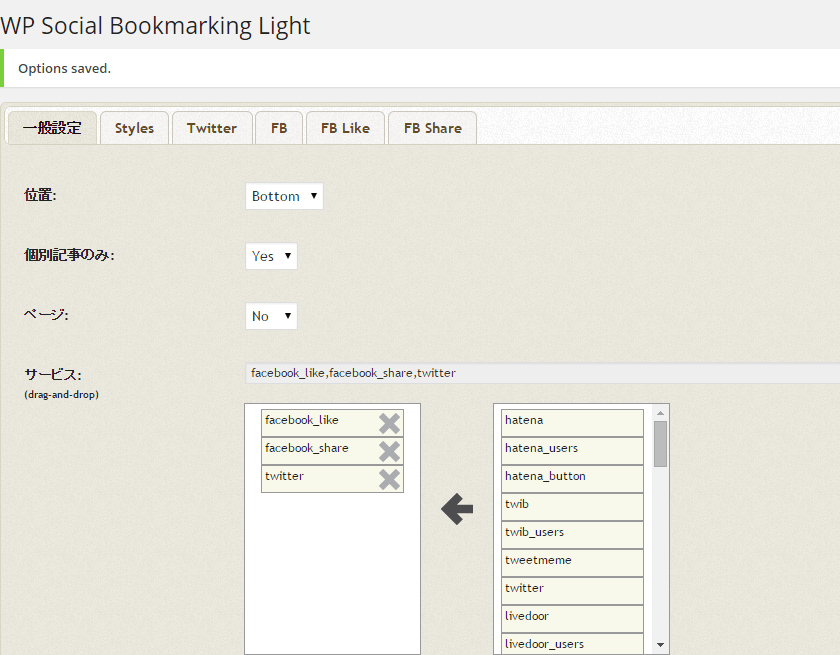Open the FB tab
The width and height of the screenshot is (840, 655).
point(279,128)
